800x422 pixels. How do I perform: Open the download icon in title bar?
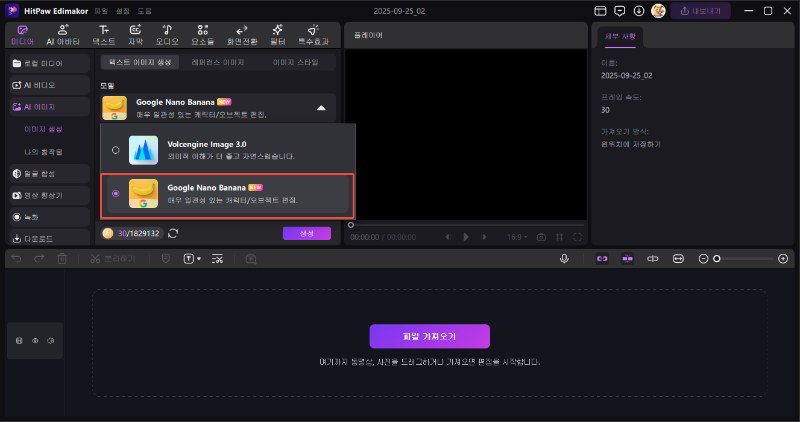[639, 11]
